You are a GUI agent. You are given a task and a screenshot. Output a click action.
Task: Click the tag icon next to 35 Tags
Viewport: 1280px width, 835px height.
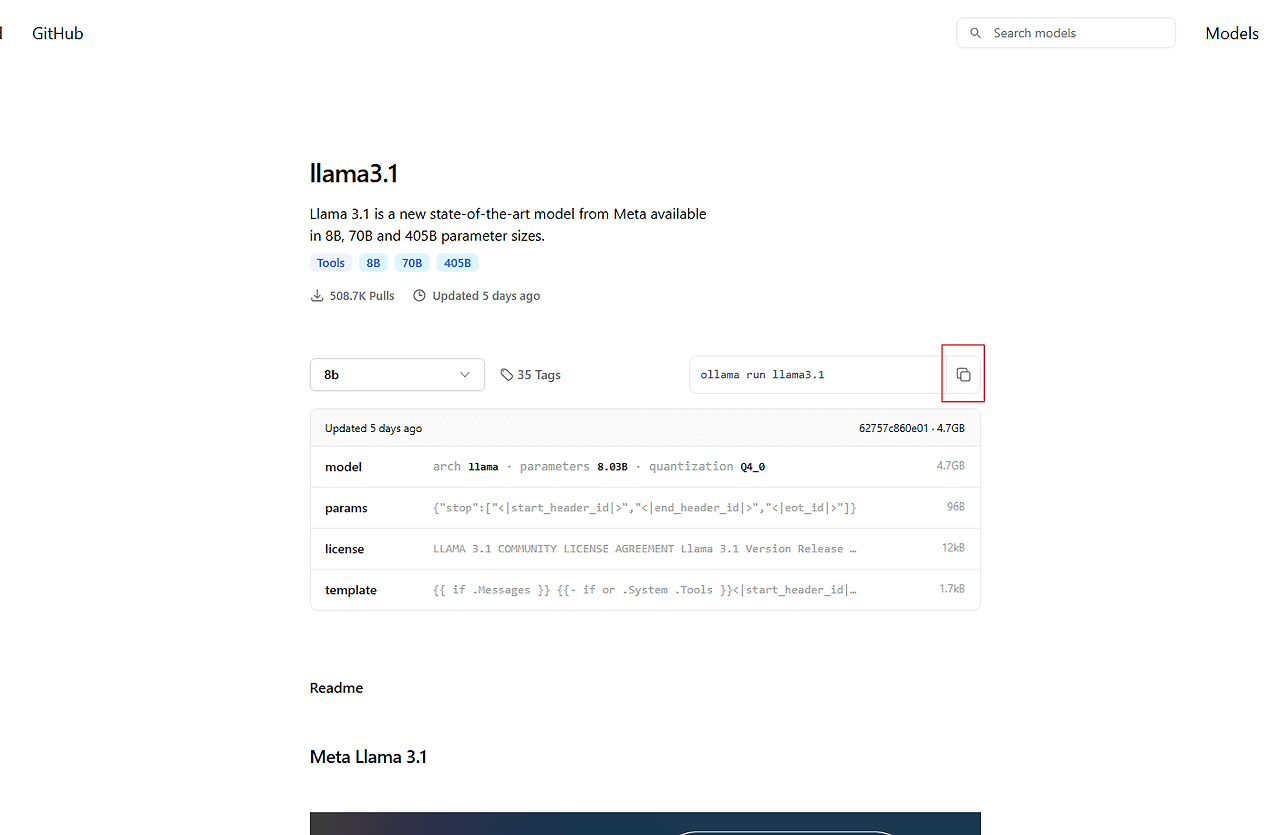[506, 375]
